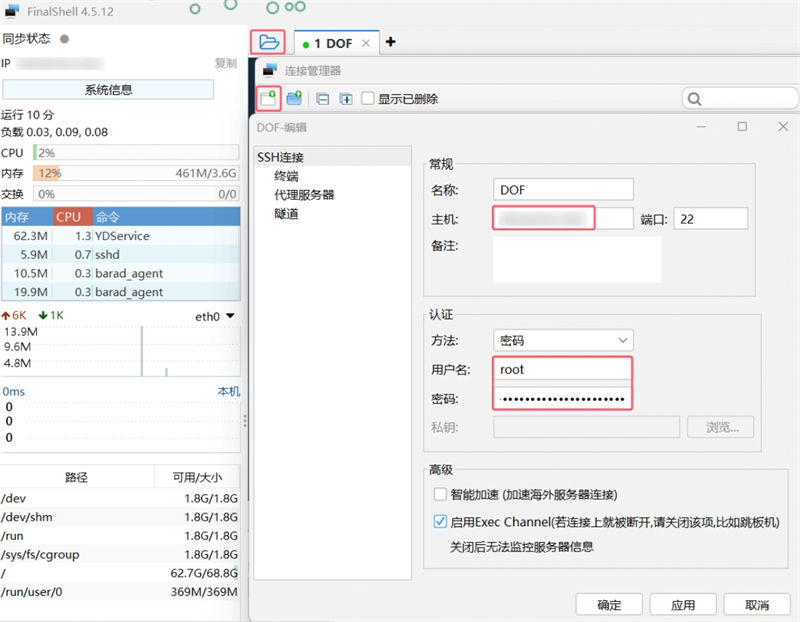Add a new tab with plus icon
Image resolution: width=800 pixels, height=622 pixels.
click(390, 42)
